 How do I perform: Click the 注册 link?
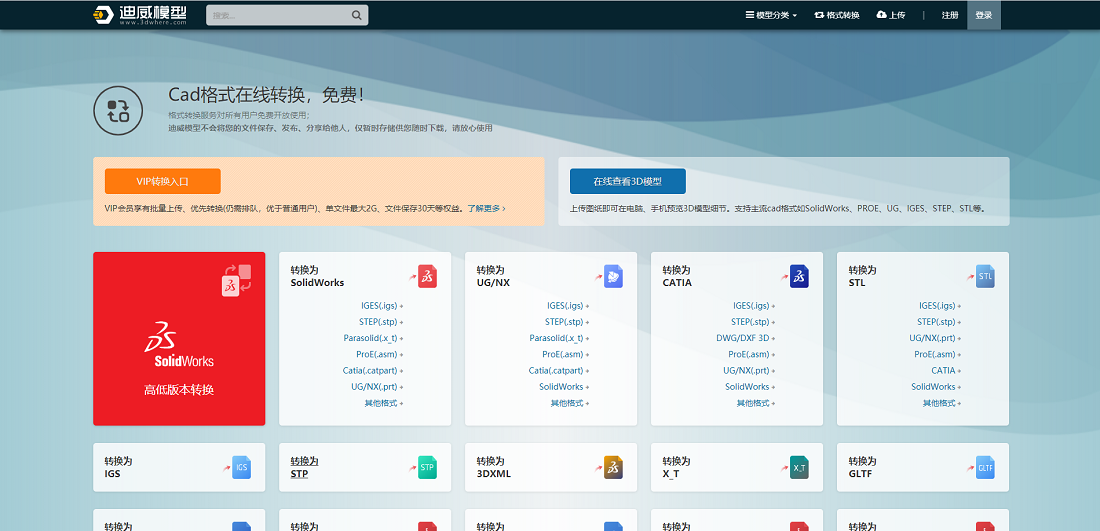pos(950,15)
